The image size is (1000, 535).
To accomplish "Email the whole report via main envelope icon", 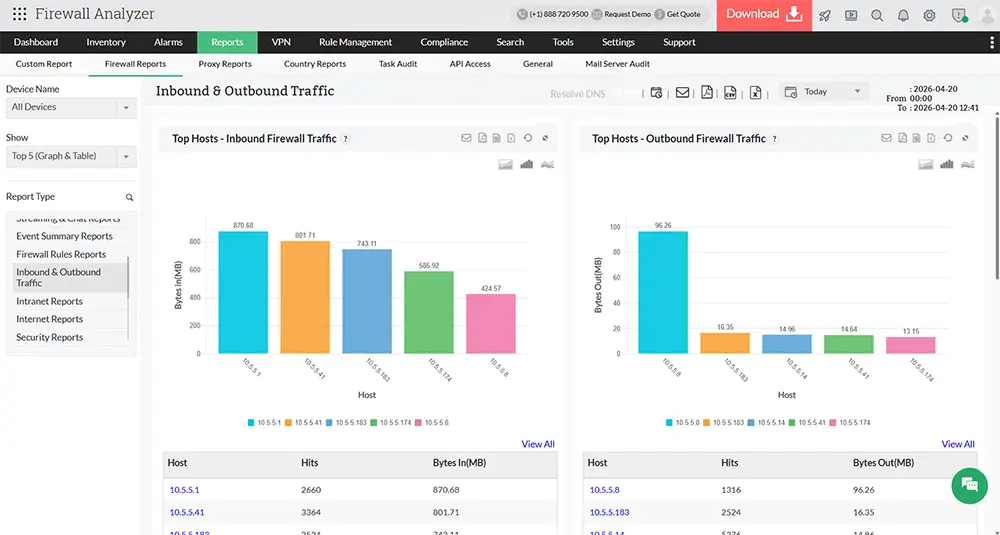I will (682, 92).
